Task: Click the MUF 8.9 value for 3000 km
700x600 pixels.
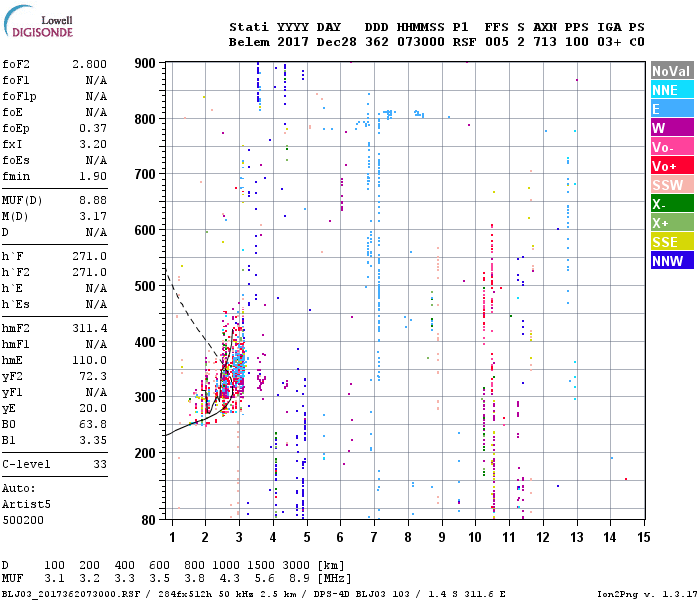Action: (x=299, y=579)
